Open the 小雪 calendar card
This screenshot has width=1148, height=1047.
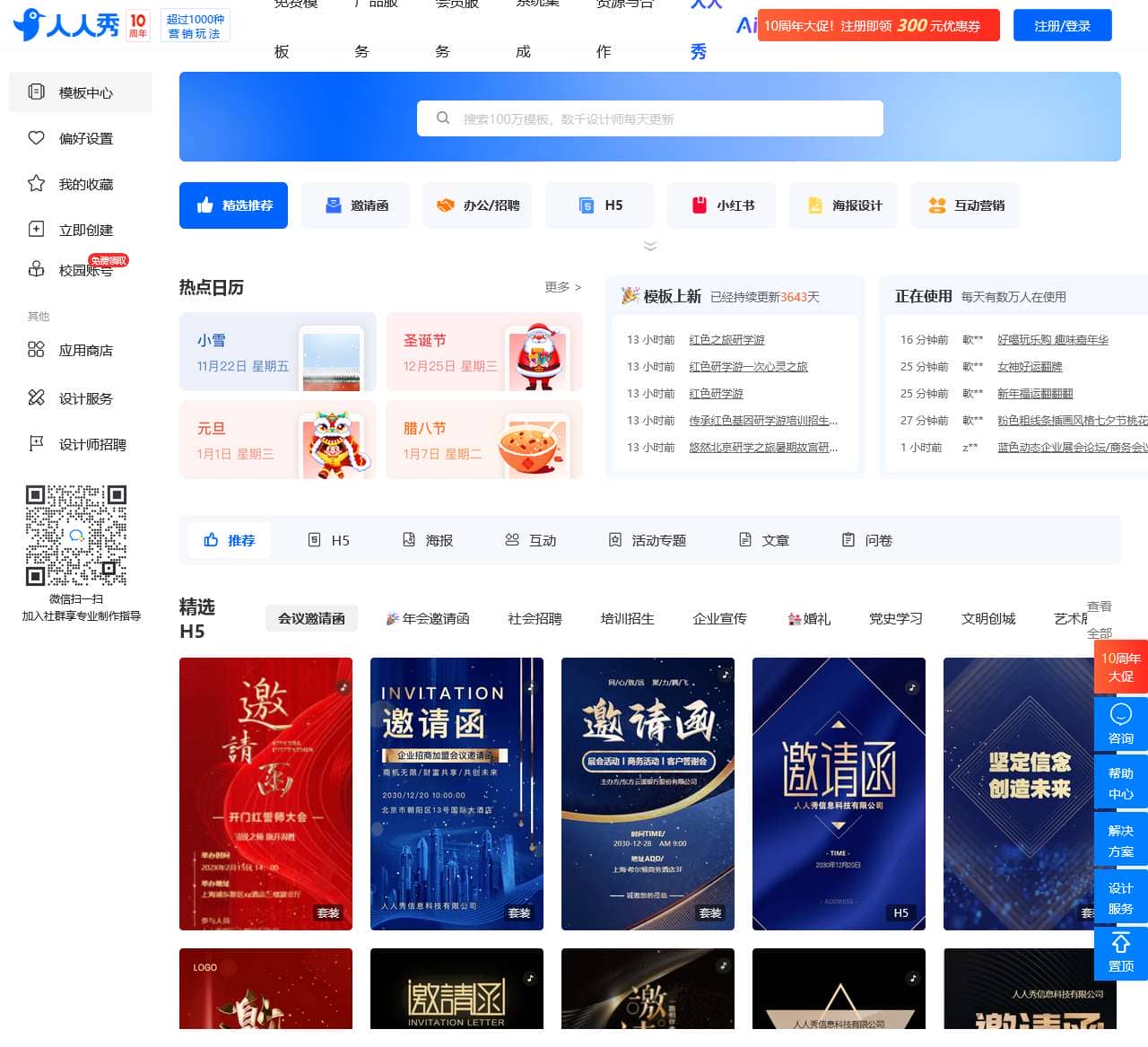(x=278, y=352)
